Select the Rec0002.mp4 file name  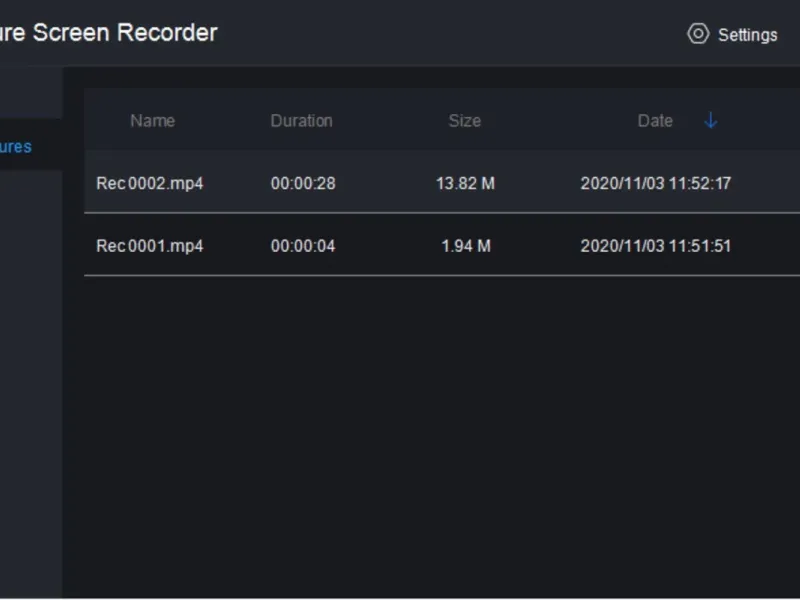tap(149, 183)
